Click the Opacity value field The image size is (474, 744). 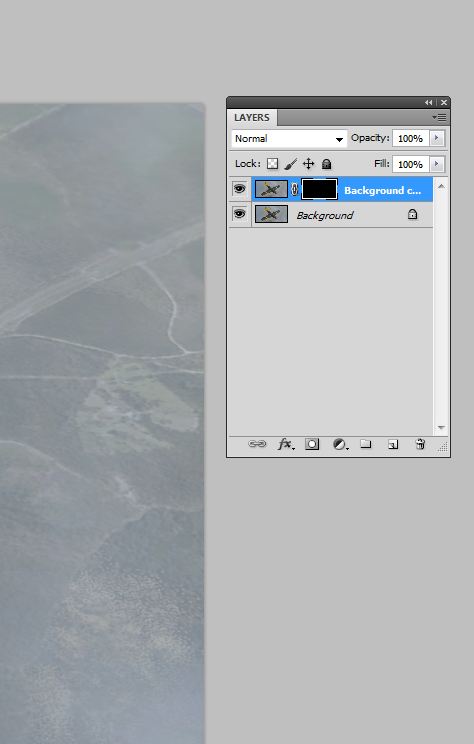point(410,139)
